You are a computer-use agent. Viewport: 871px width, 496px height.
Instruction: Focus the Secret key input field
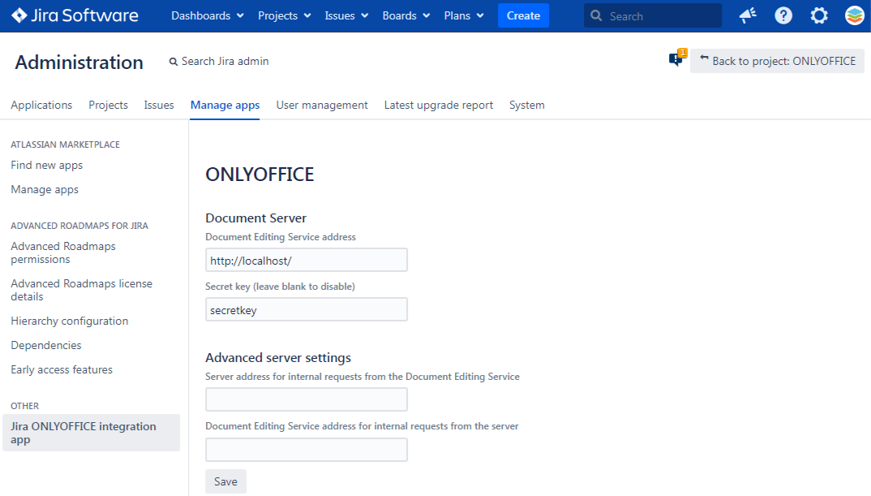[x=306, y=310]
